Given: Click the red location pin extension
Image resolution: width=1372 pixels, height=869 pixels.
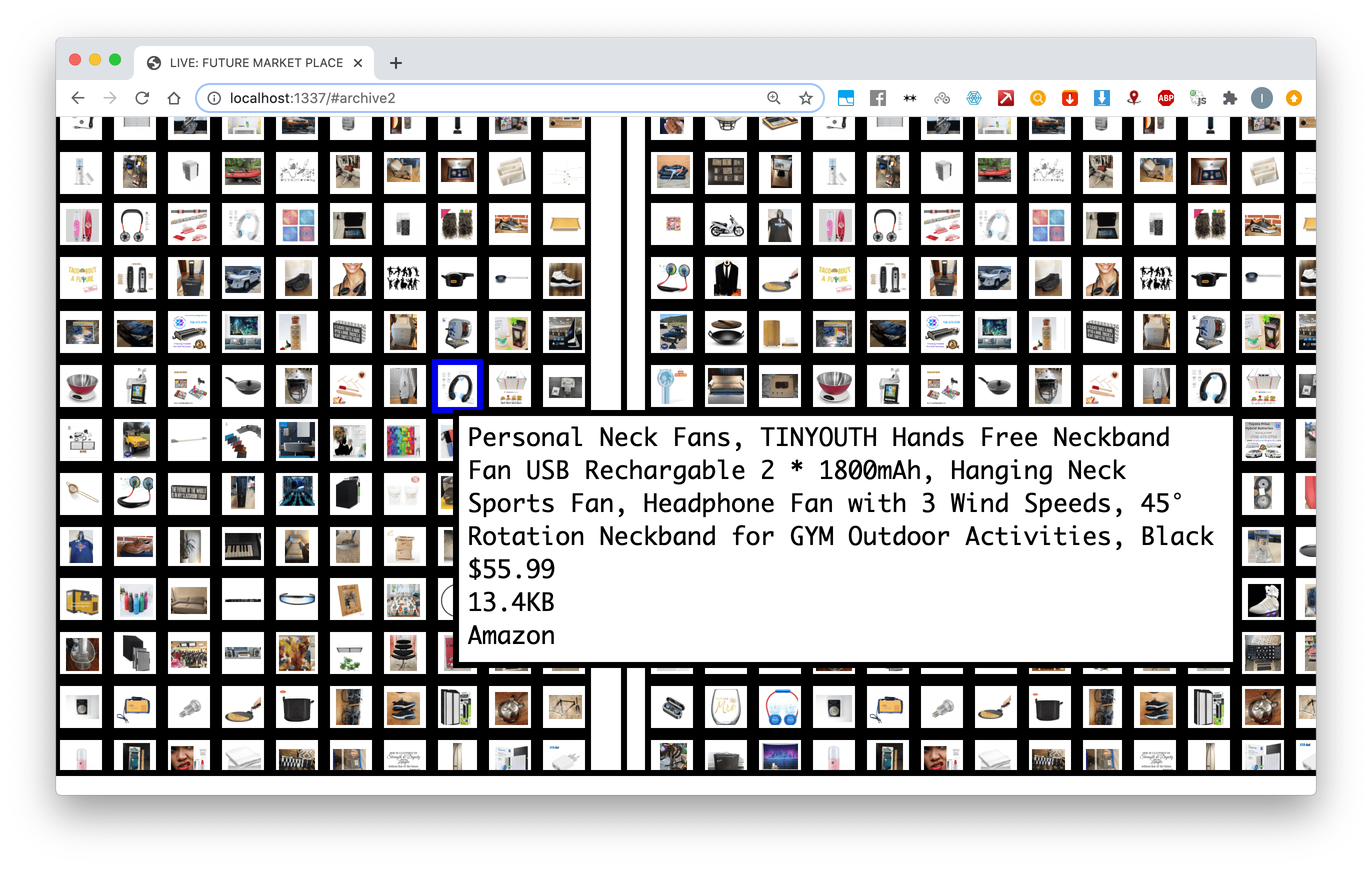Looking at the screenshot, I should click(x=1134, y=98).
